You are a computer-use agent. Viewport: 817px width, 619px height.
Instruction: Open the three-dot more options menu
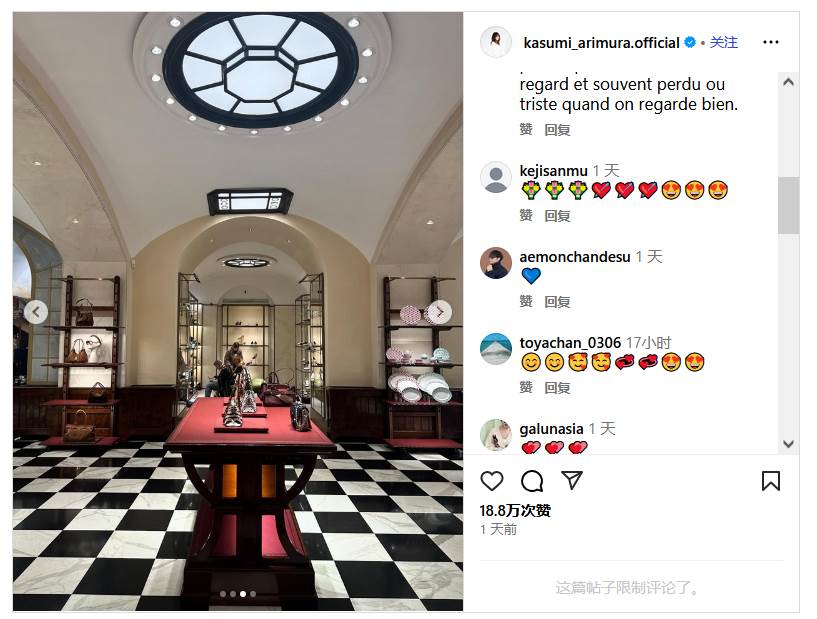[771, 42]
